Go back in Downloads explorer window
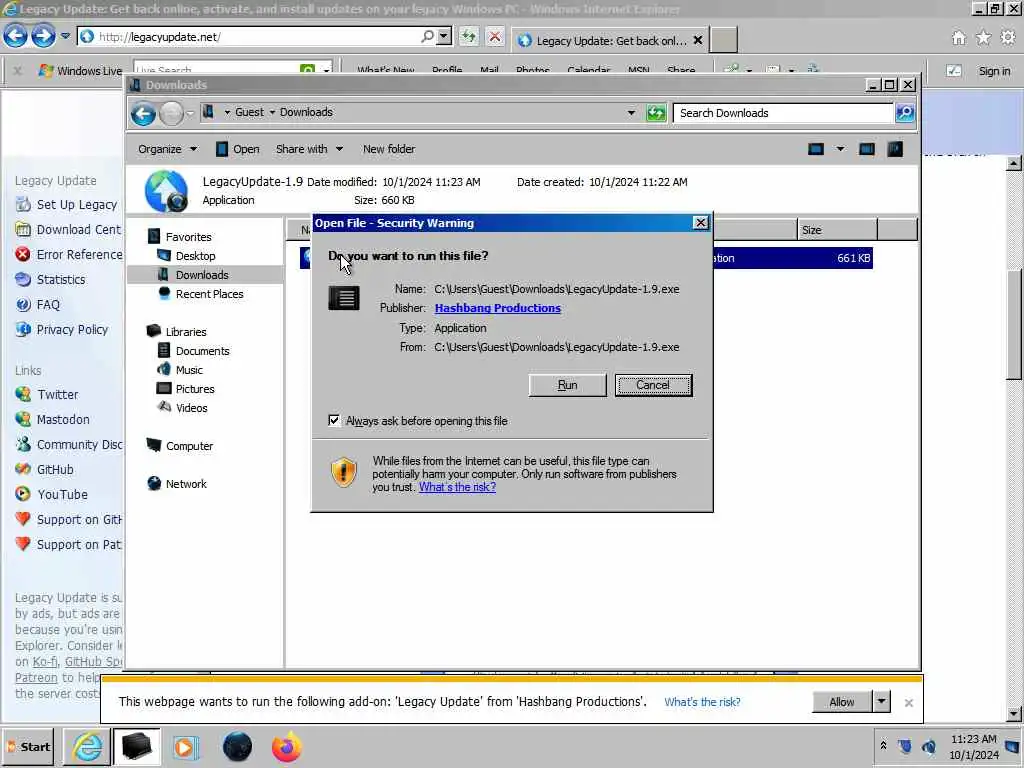Screen dimensions: 1024x768 tap(143, 114)
